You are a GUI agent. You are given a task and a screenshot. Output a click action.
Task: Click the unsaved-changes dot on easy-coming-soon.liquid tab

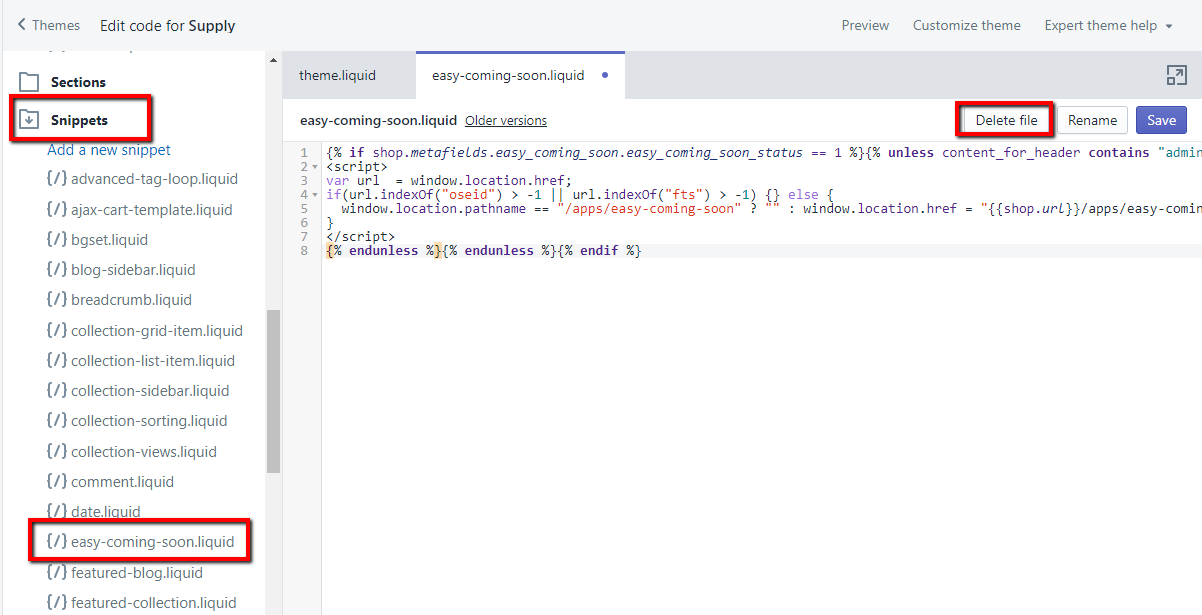(x=605, y=75)
